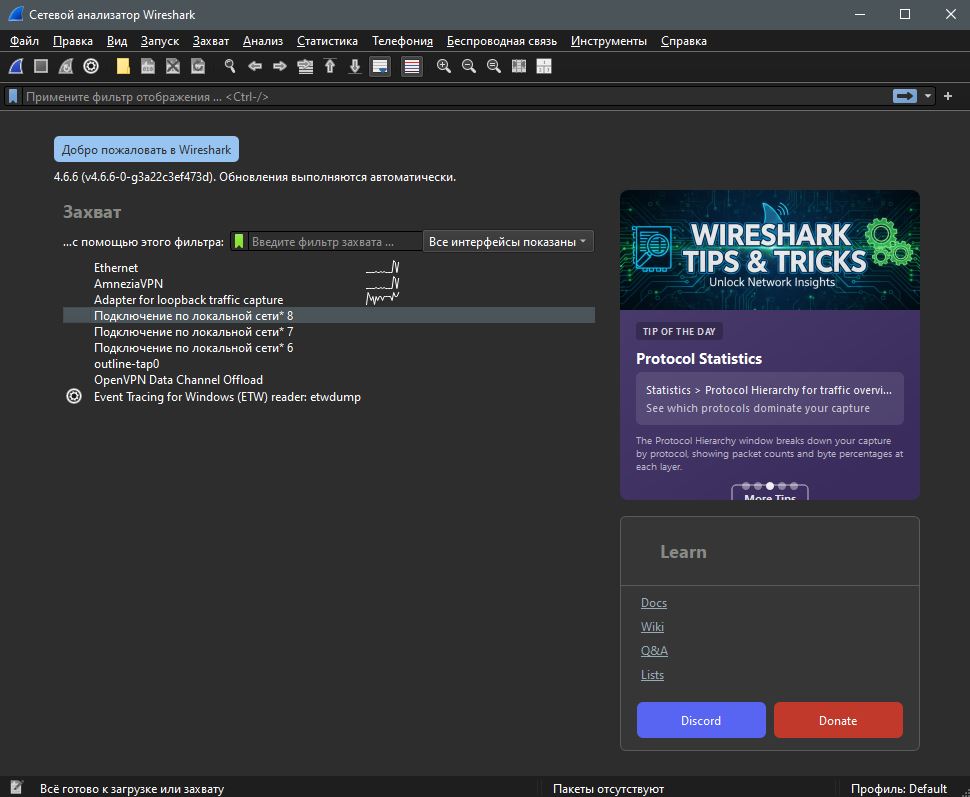Open the Запуск menu
Image resolution: width=970 pixels, height=797 pixels.
pos(160,41)
